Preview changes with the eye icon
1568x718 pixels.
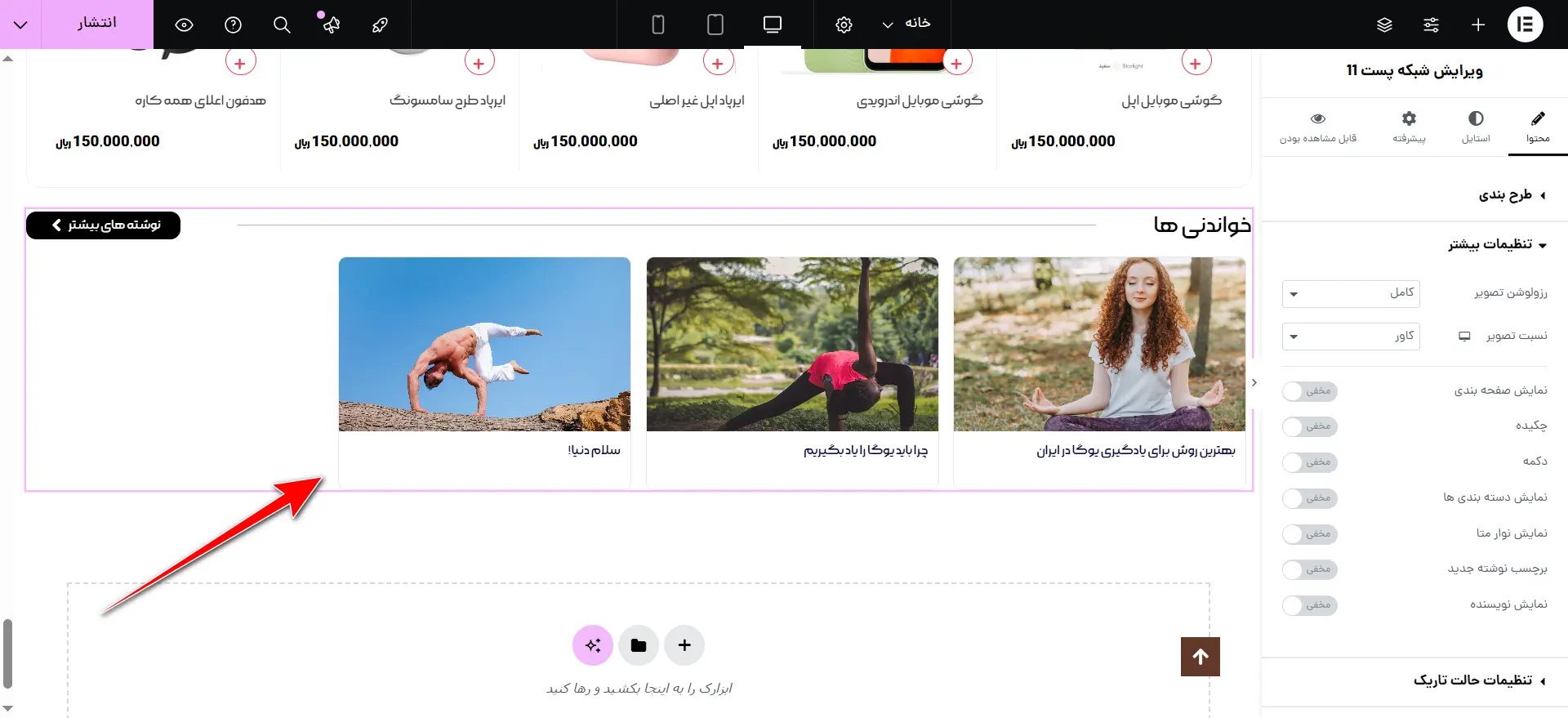184,25
